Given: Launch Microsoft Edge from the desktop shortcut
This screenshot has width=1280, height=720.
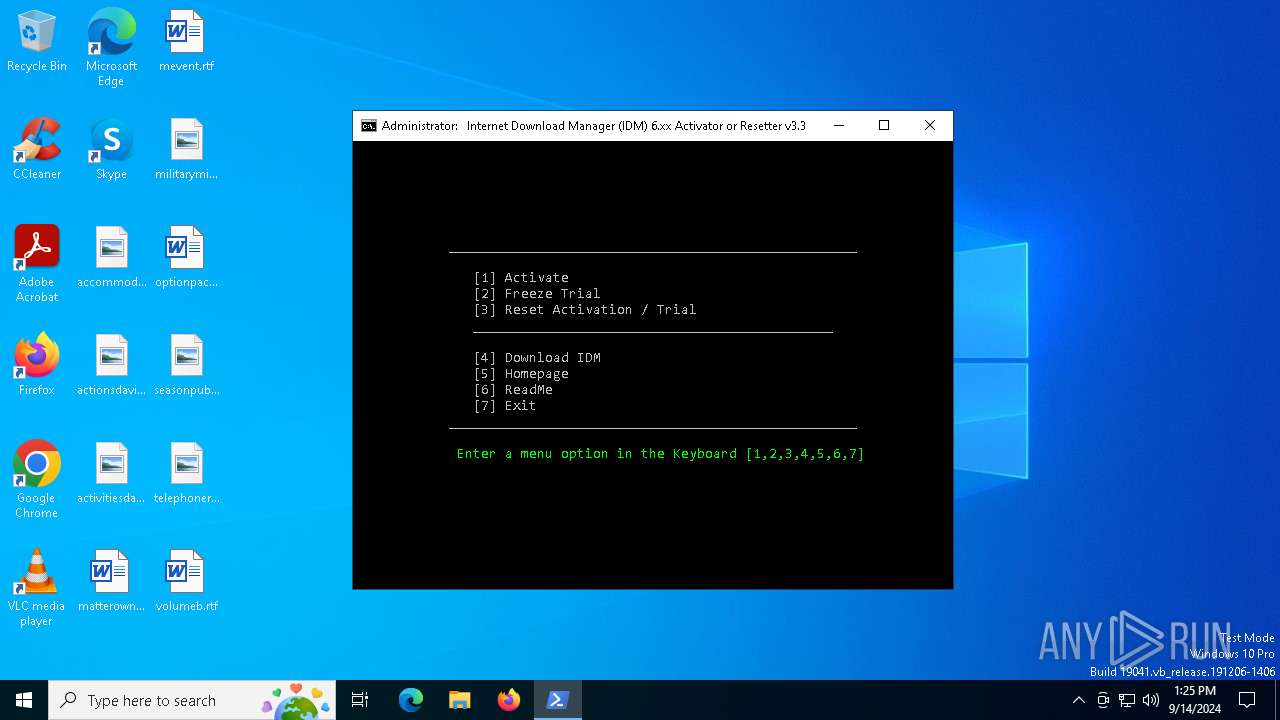Looking at the screenshot, I should [111, 47].
